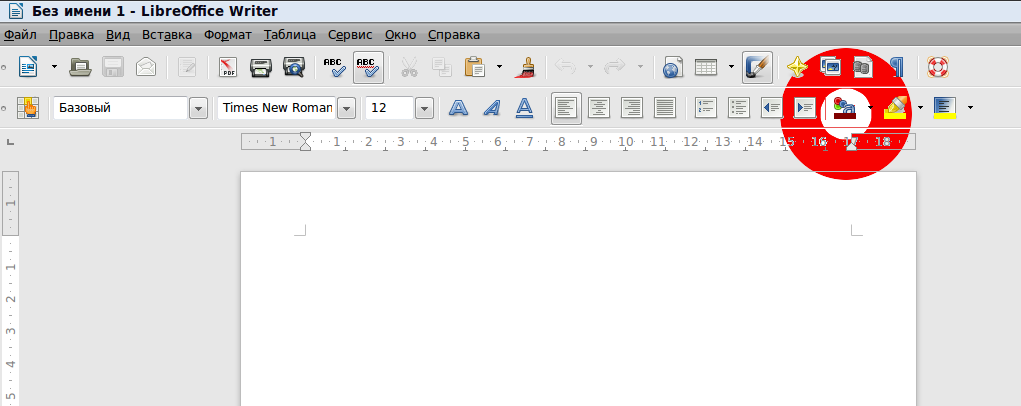Toggle formatting marks (pilcrow) display
This screenshot has height=406, width=1021.
pos(897,68)
